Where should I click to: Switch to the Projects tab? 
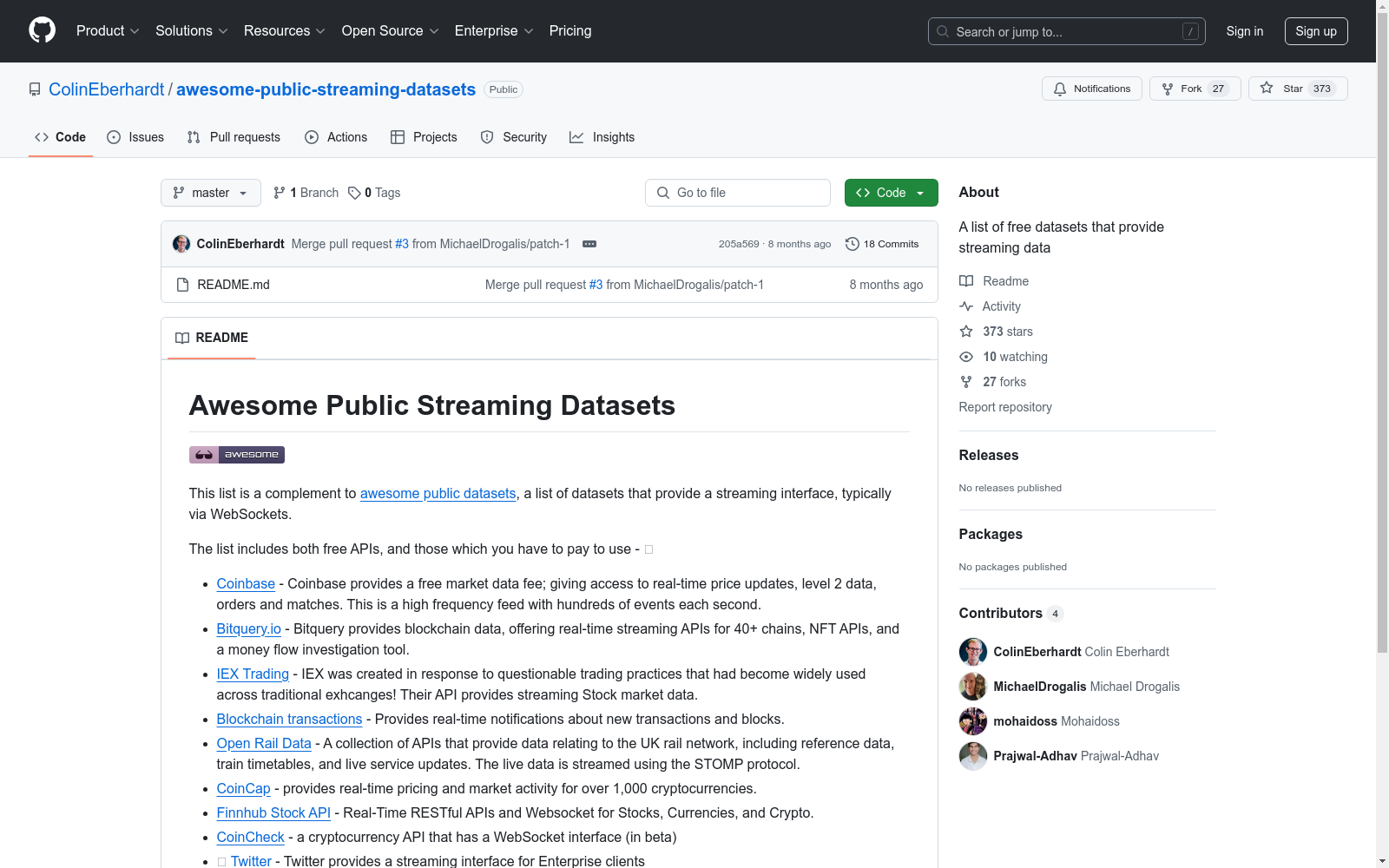[424, 137]
